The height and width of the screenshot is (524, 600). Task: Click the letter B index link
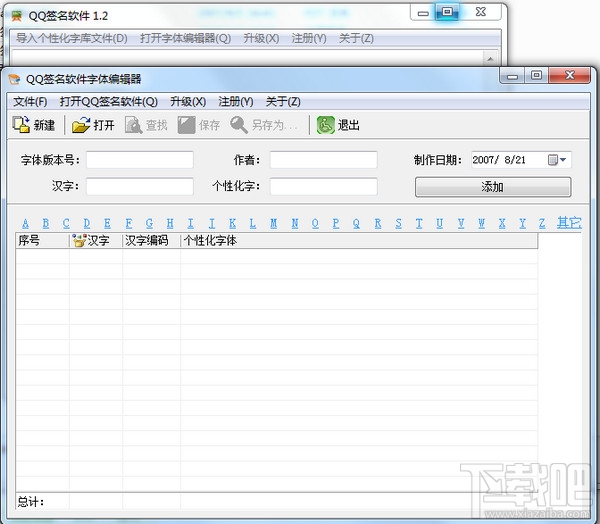(x=46, y=223)
